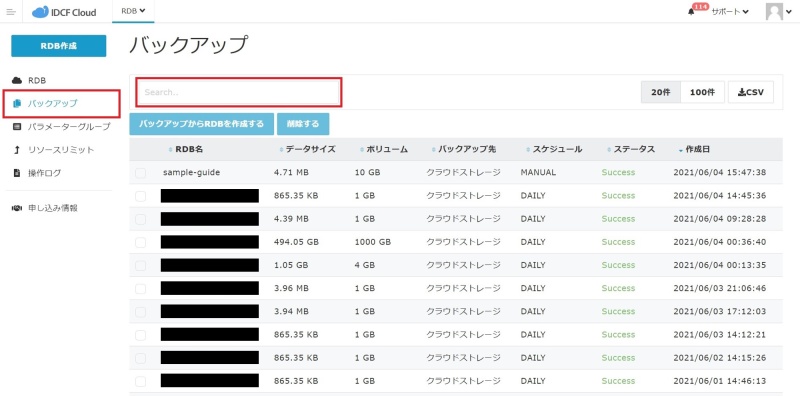Toggle 作成日 descending sort arrow

(x=681, y=150)
